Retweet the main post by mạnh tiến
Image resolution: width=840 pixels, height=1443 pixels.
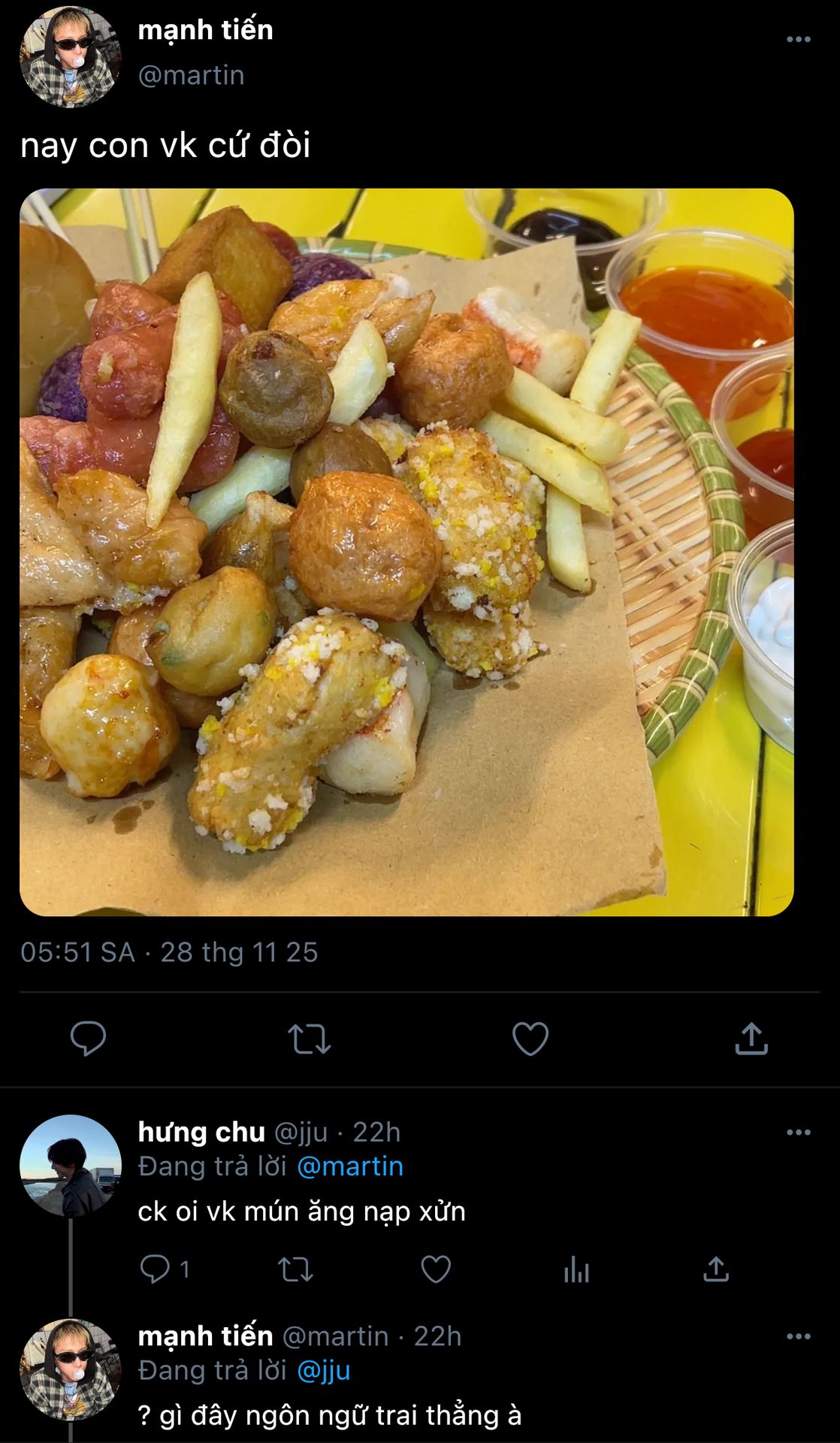pyautogui.click(x=309, y=1039)
